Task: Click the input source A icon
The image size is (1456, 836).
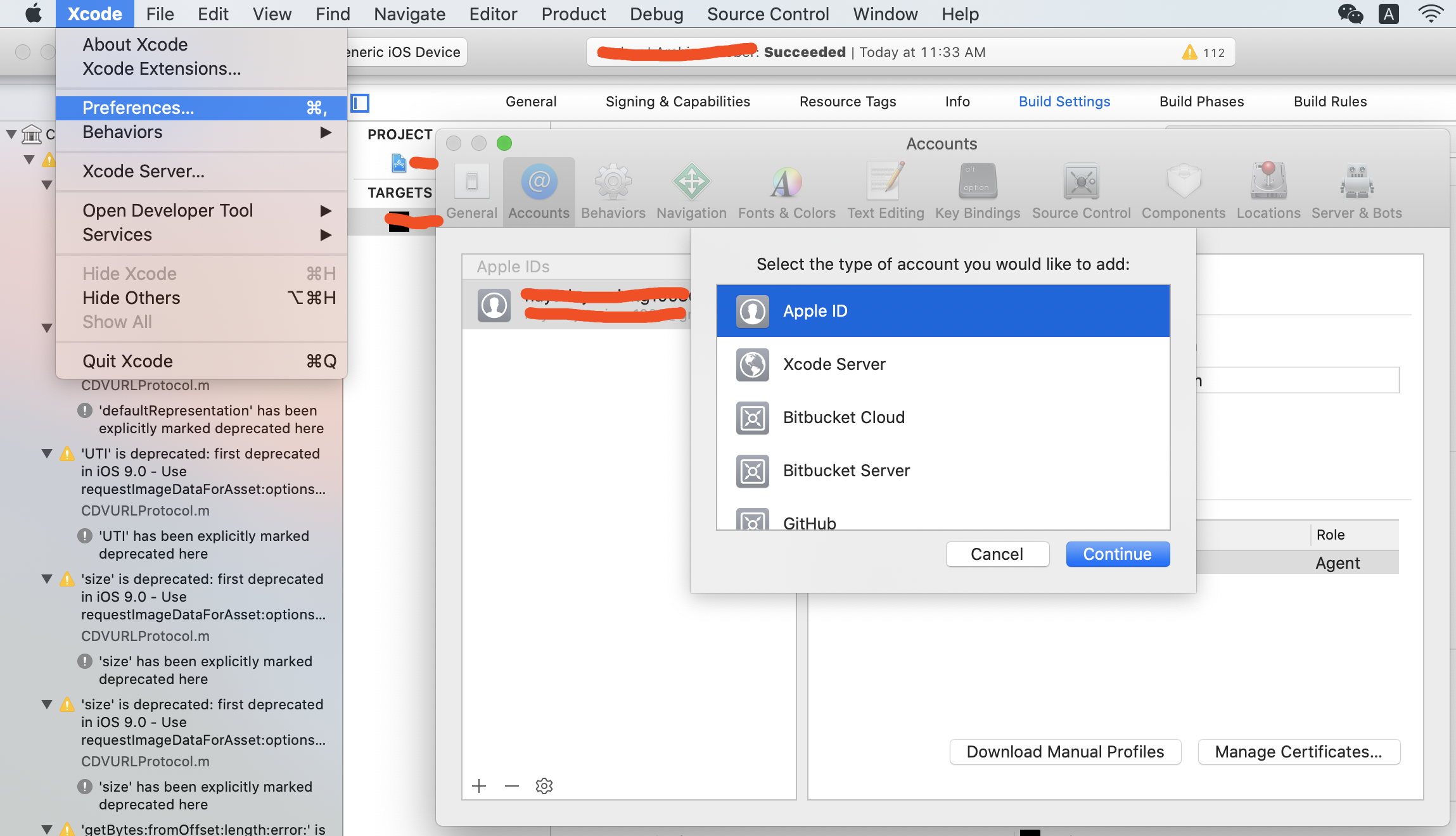Action: coord(1389,13)
